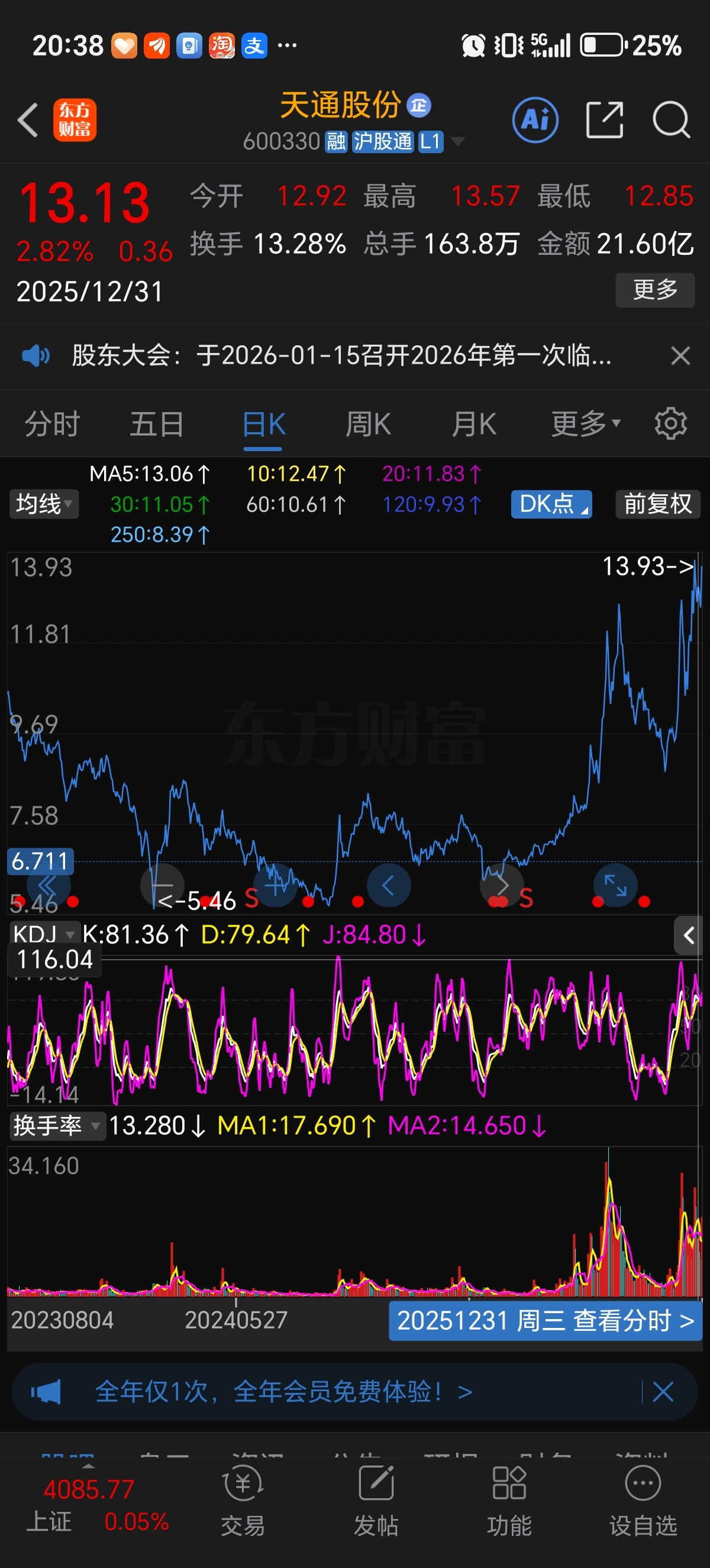This screenshot has height=1568, width=710.
Task: Switch to 五日 tab
Action: point(156,424)
